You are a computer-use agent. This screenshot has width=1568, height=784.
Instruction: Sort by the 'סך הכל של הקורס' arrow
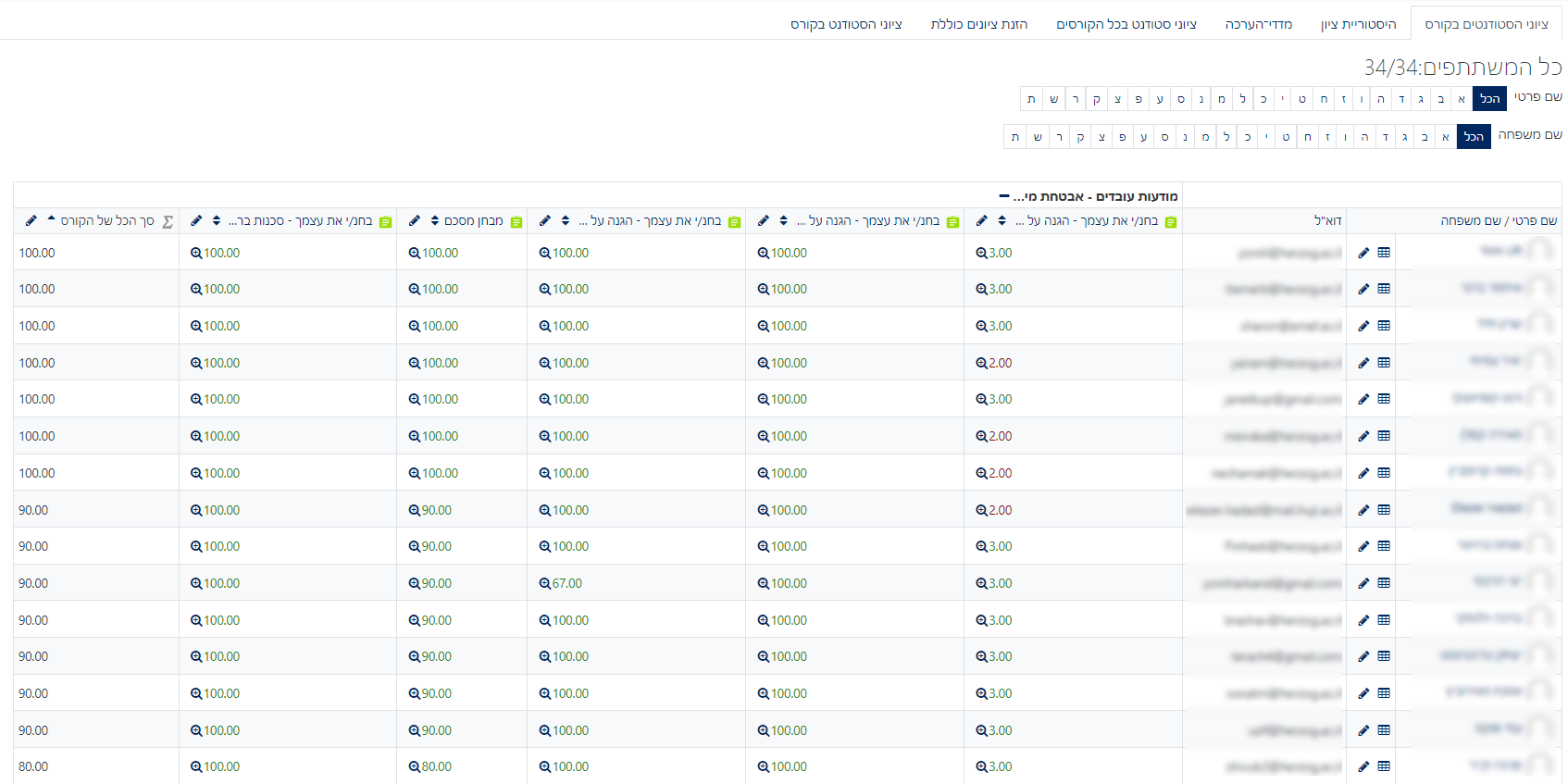click(51, 220)
